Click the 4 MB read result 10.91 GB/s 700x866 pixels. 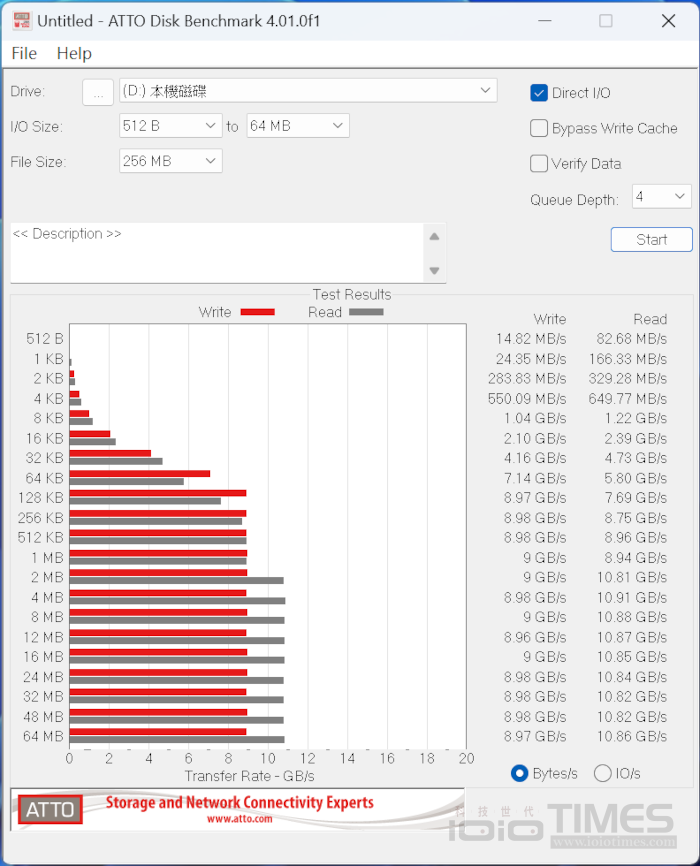point(631,598)
